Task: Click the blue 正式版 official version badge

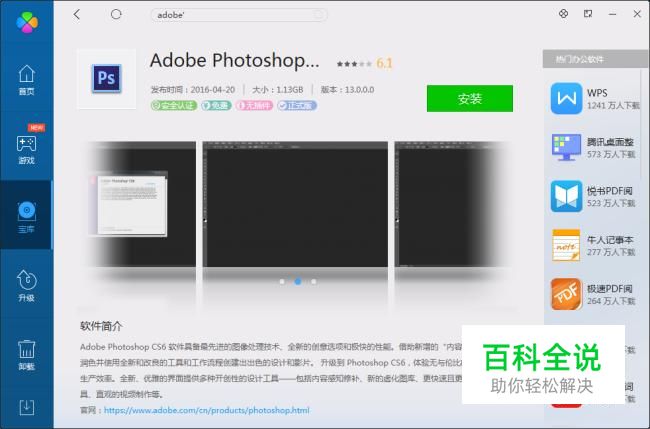Action: pos(297,105)
